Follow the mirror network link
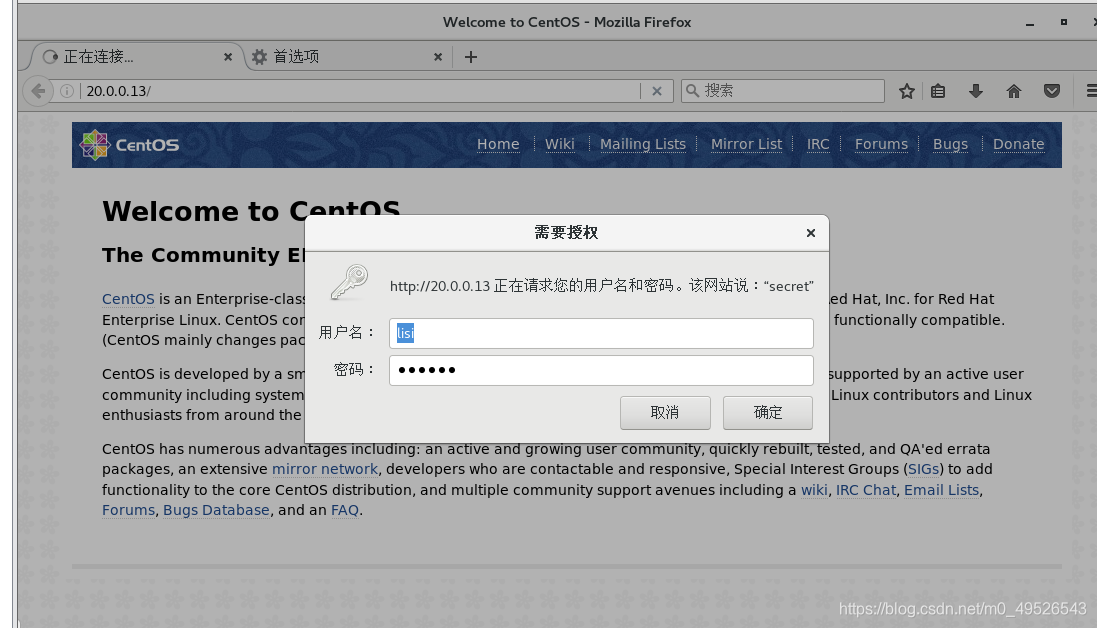Viewport: 1097px width, 628px height. [x=325, y=469]
